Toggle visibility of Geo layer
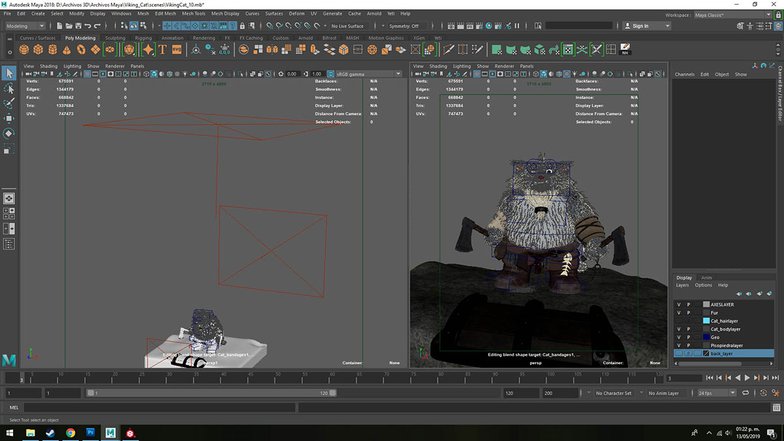 [677, 337]
